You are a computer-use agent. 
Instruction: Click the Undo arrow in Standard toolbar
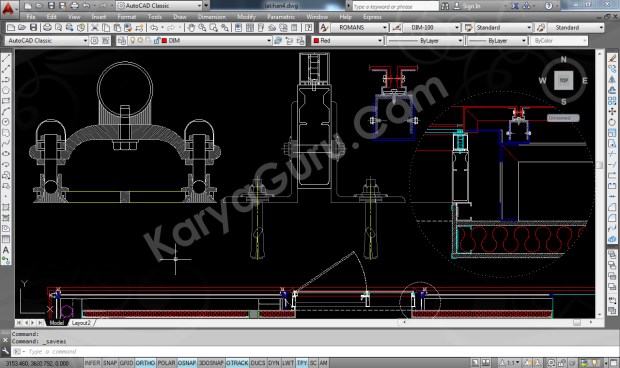tap(154, 28)
